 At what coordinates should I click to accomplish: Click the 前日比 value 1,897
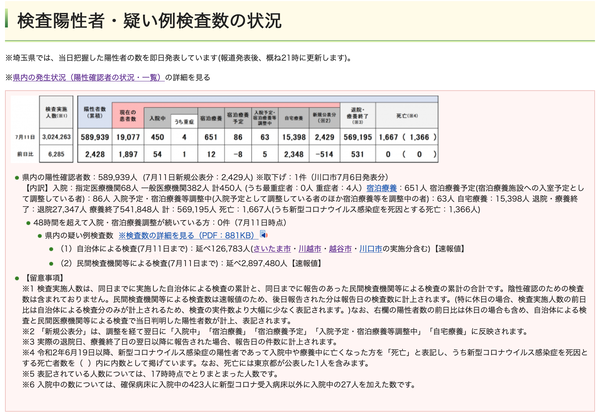pos(128,154)
